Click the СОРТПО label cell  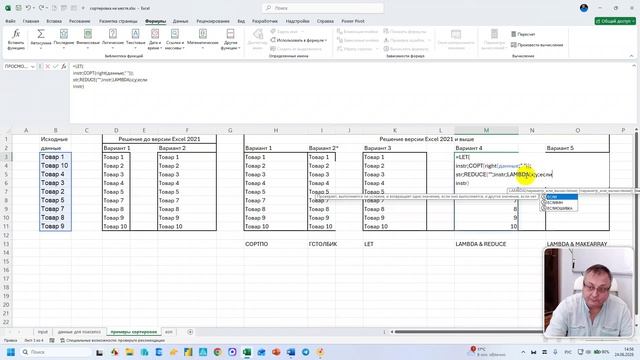(x=276, y=244)
